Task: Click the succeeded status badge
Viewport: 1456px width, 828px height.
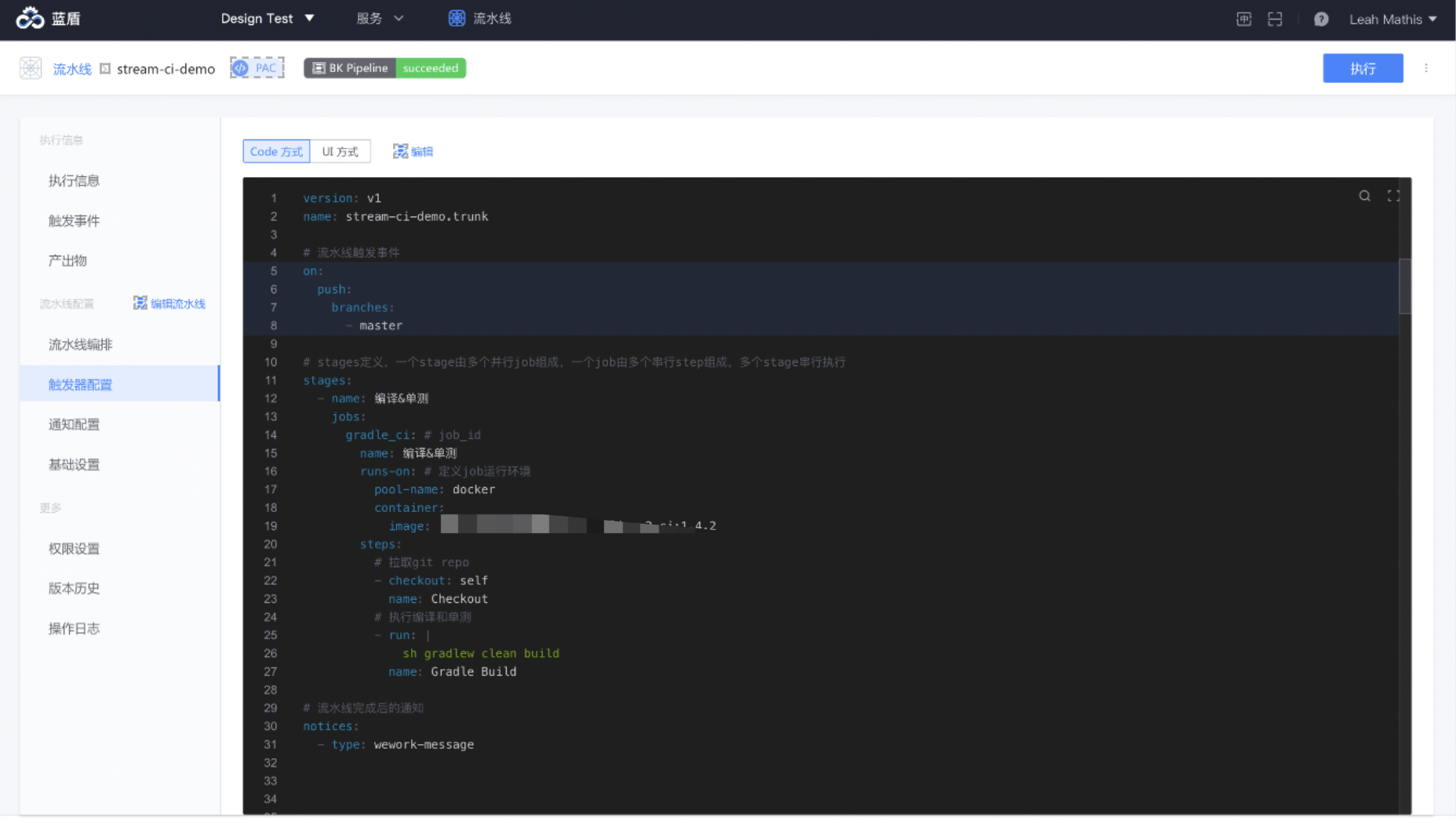Action: click(431, 67)
